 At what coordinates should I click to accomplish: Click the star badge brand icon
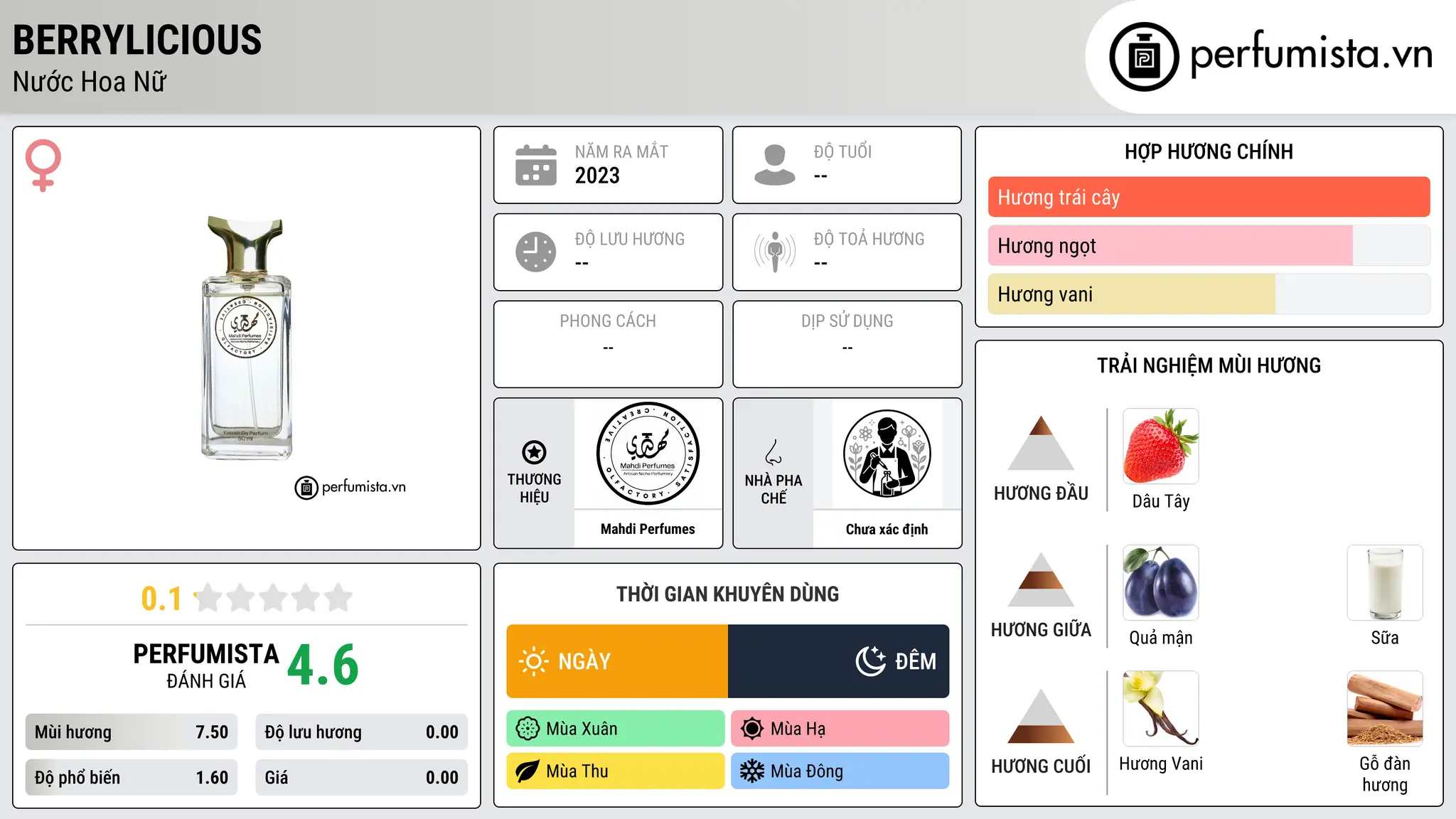tap(534, 452)
